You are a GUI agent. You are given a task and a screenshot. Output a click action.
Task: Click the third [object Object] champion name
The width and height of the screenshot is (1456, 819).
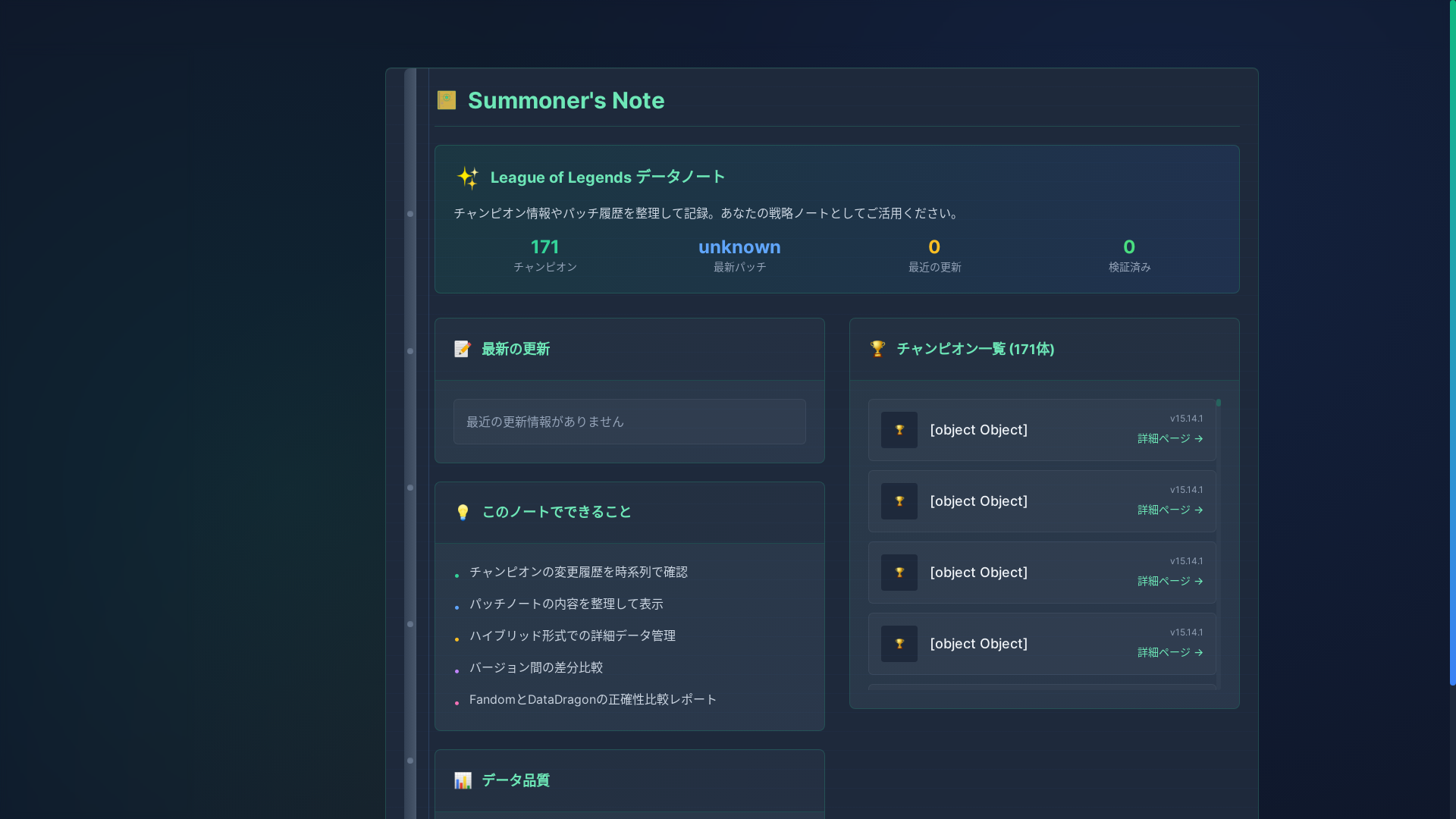point(978,573)
